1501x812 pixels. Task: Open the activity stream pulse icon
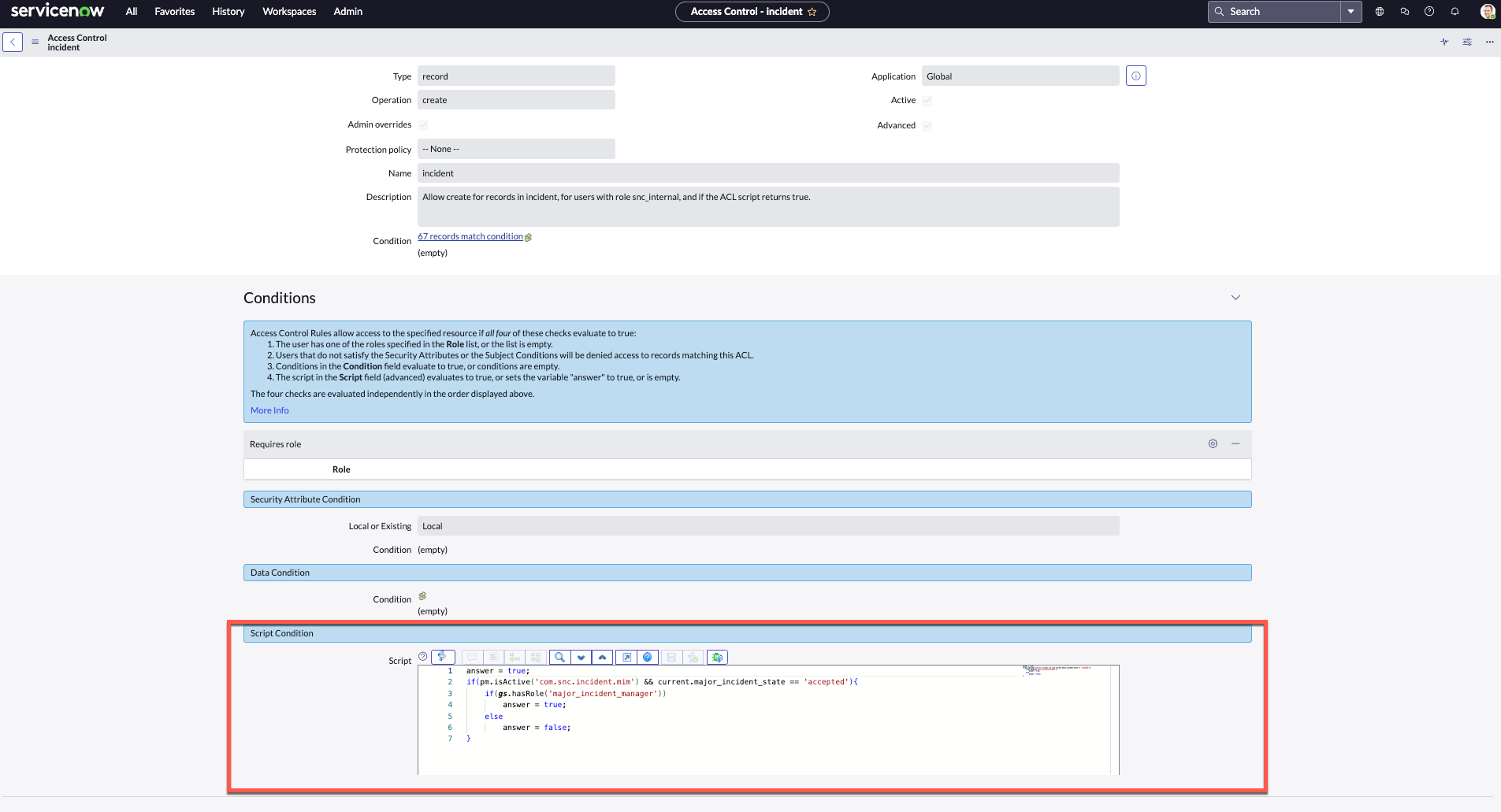(x=1444, y=42)
